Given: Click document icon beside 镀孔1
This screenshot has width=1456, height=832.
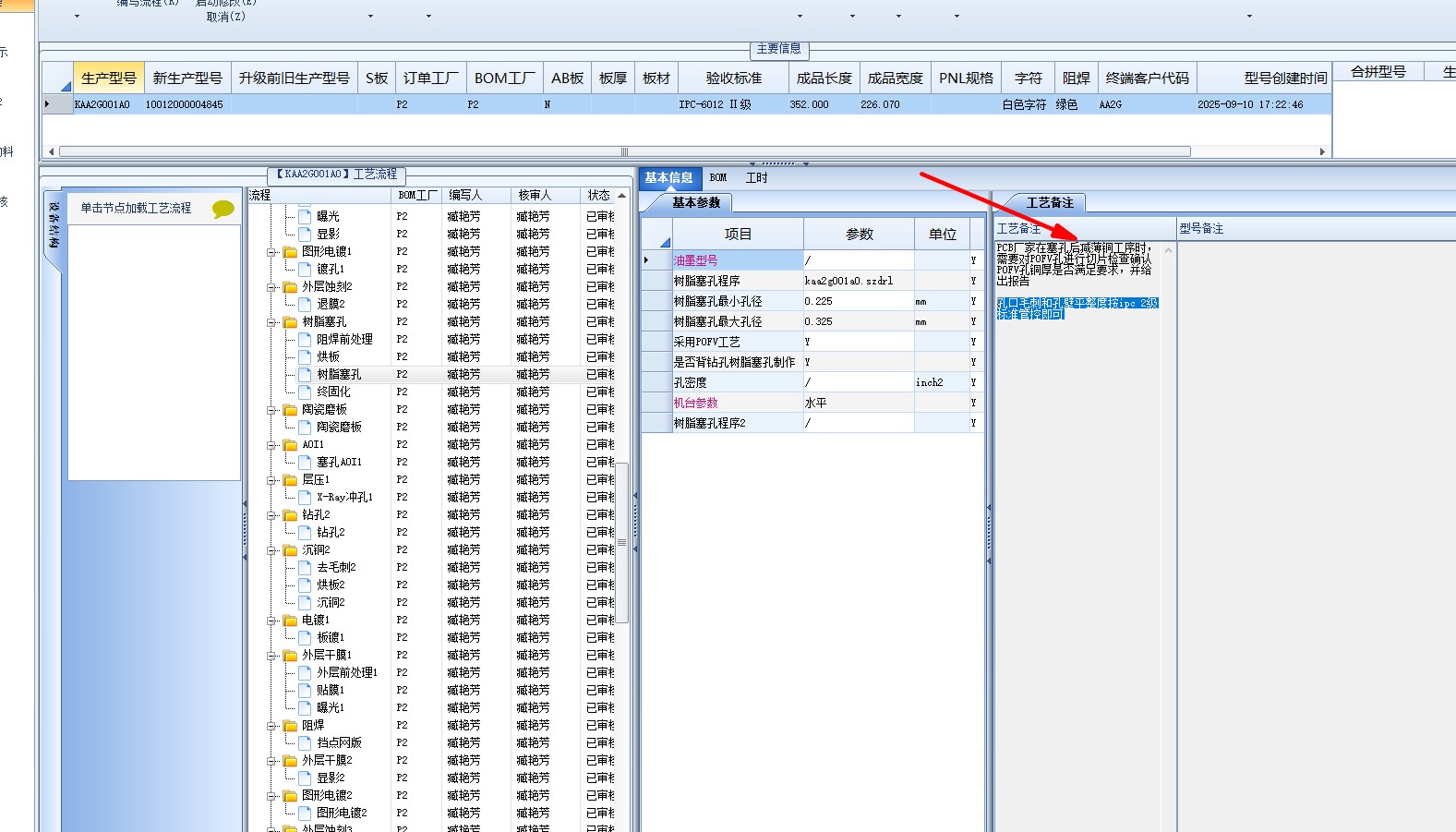Looking at the screenshot, I should pos(305,269).
